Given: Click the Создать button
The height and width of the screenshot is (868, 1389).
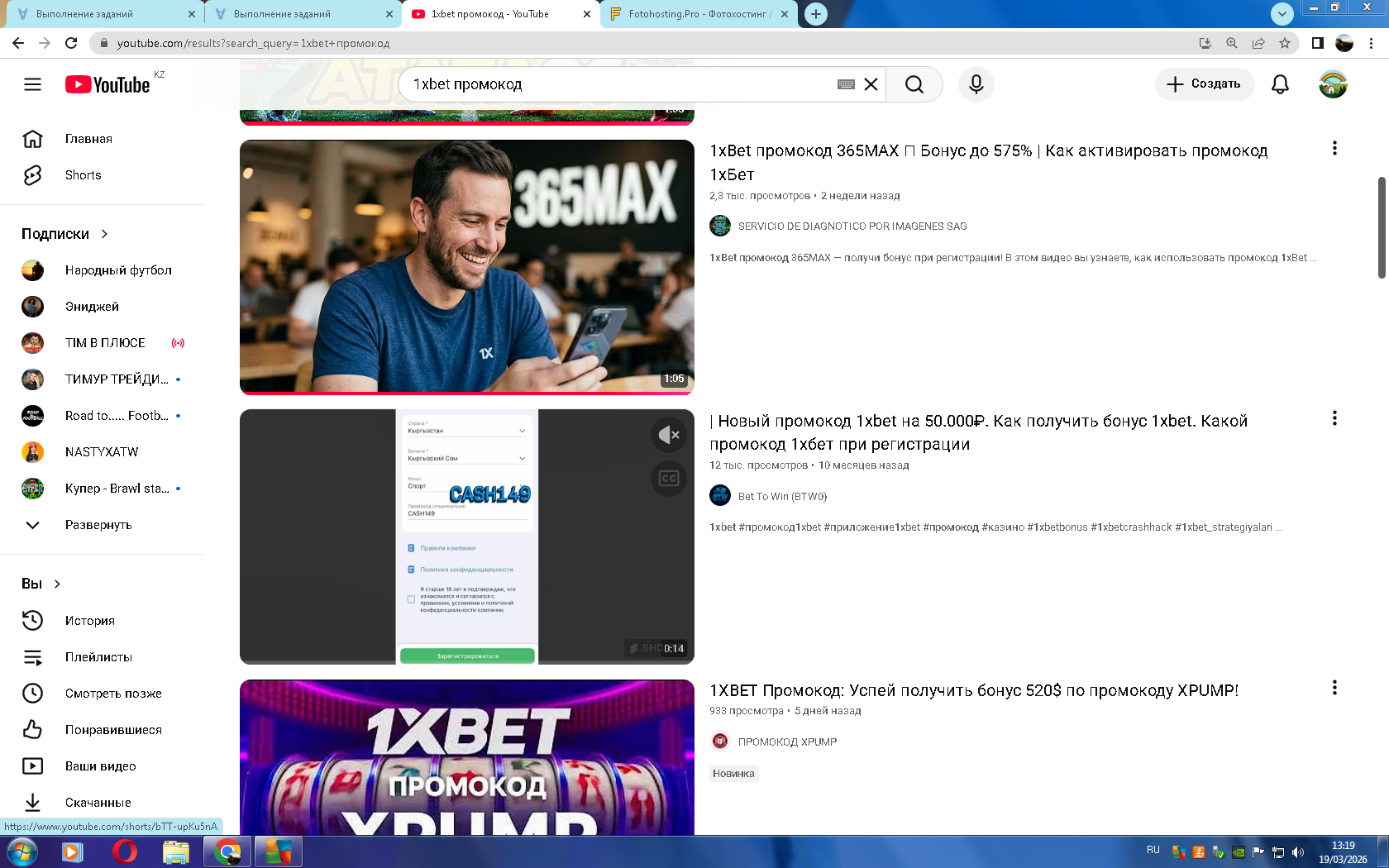Looking at the screenshot, I should click(1204, 84).
